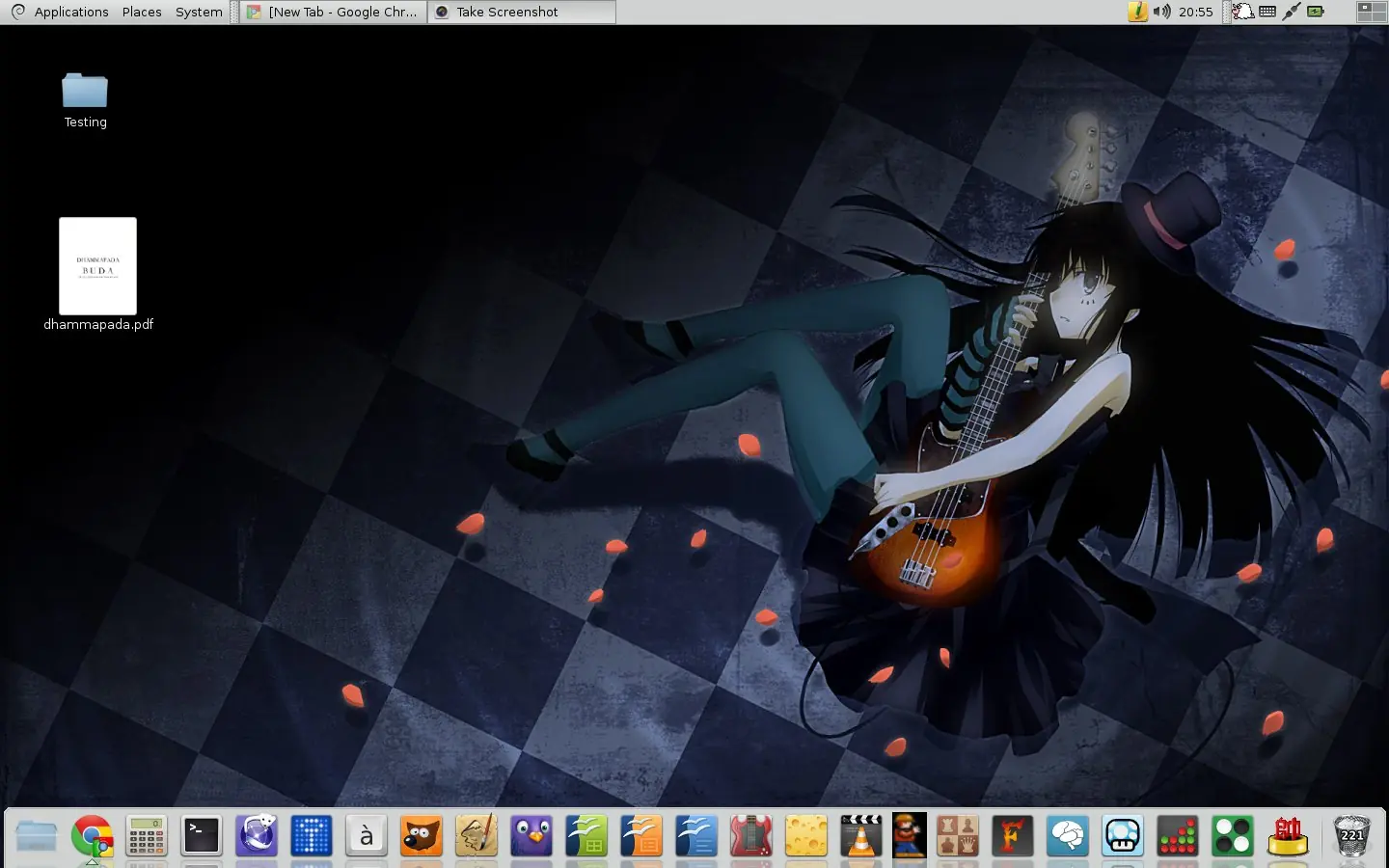Click the sheep applet icon in the tray
This screenshot has width=1389, height=868.
[1243, 12]
